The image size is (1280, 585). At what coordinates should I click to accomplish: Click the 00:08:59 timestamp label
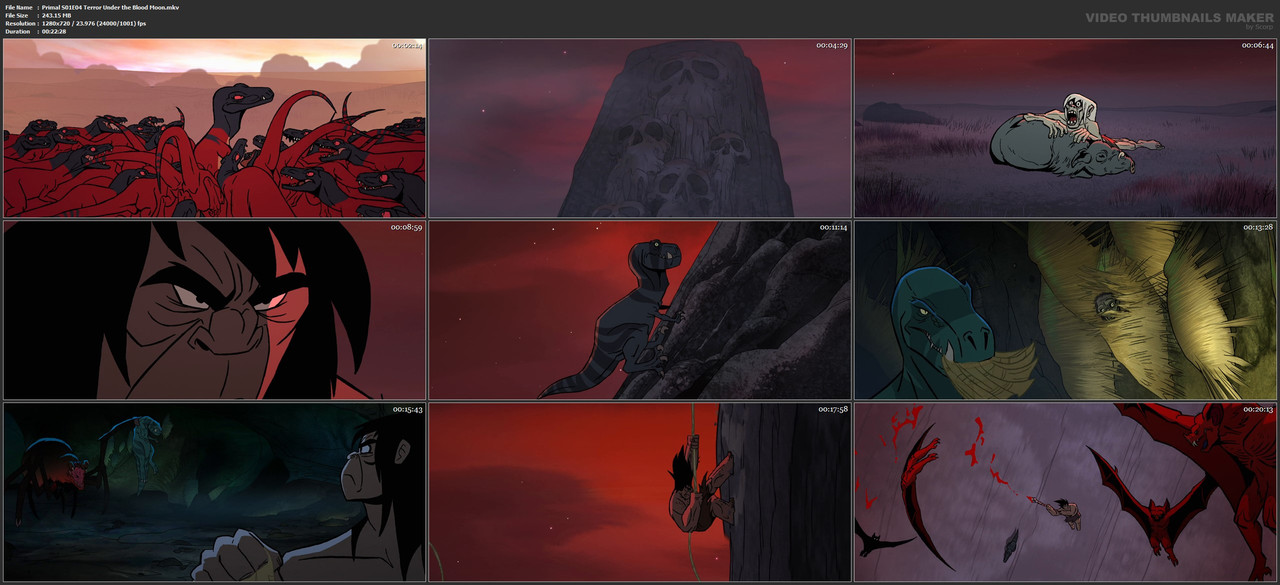pyautogui.click(x=407, y=227)
